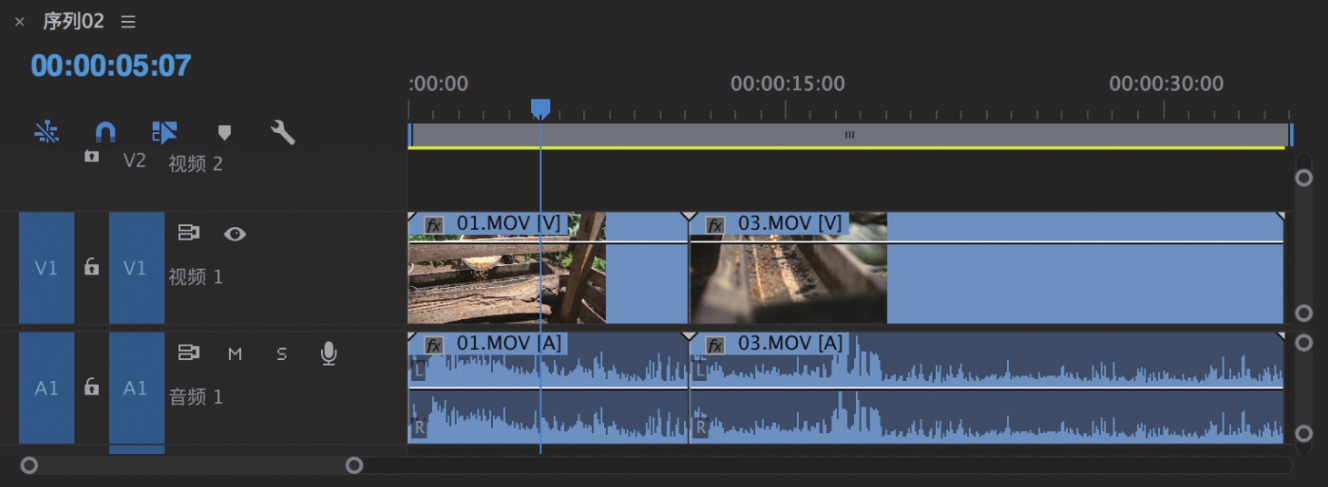This screenshot has height=487, width=1328.
Task: Enable voice-over record microphone on 音频 1
Action: pyautogui.click(x=328, y=353)
